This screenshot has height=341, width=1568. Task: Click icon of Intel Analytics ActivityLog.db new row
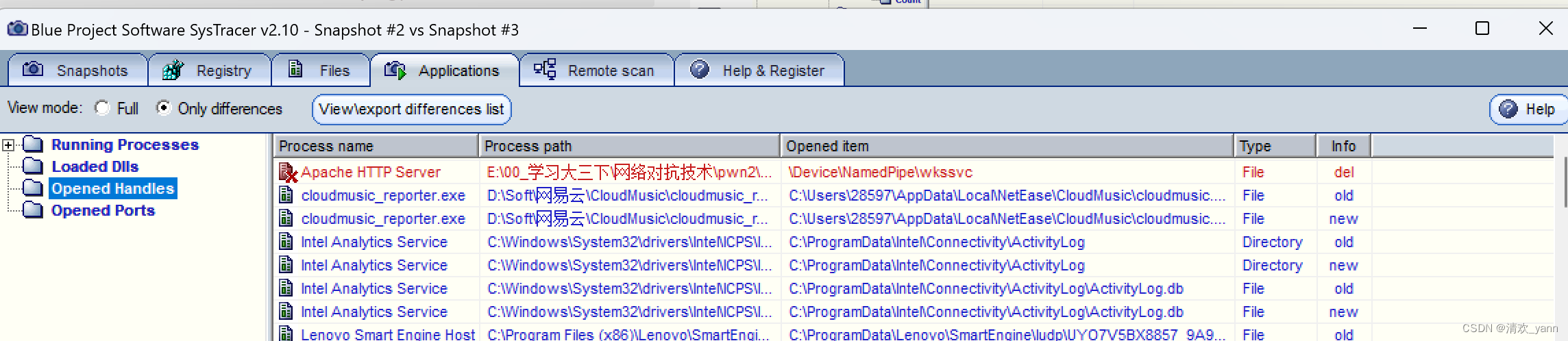pyautogui.click(x=286, y=312)
